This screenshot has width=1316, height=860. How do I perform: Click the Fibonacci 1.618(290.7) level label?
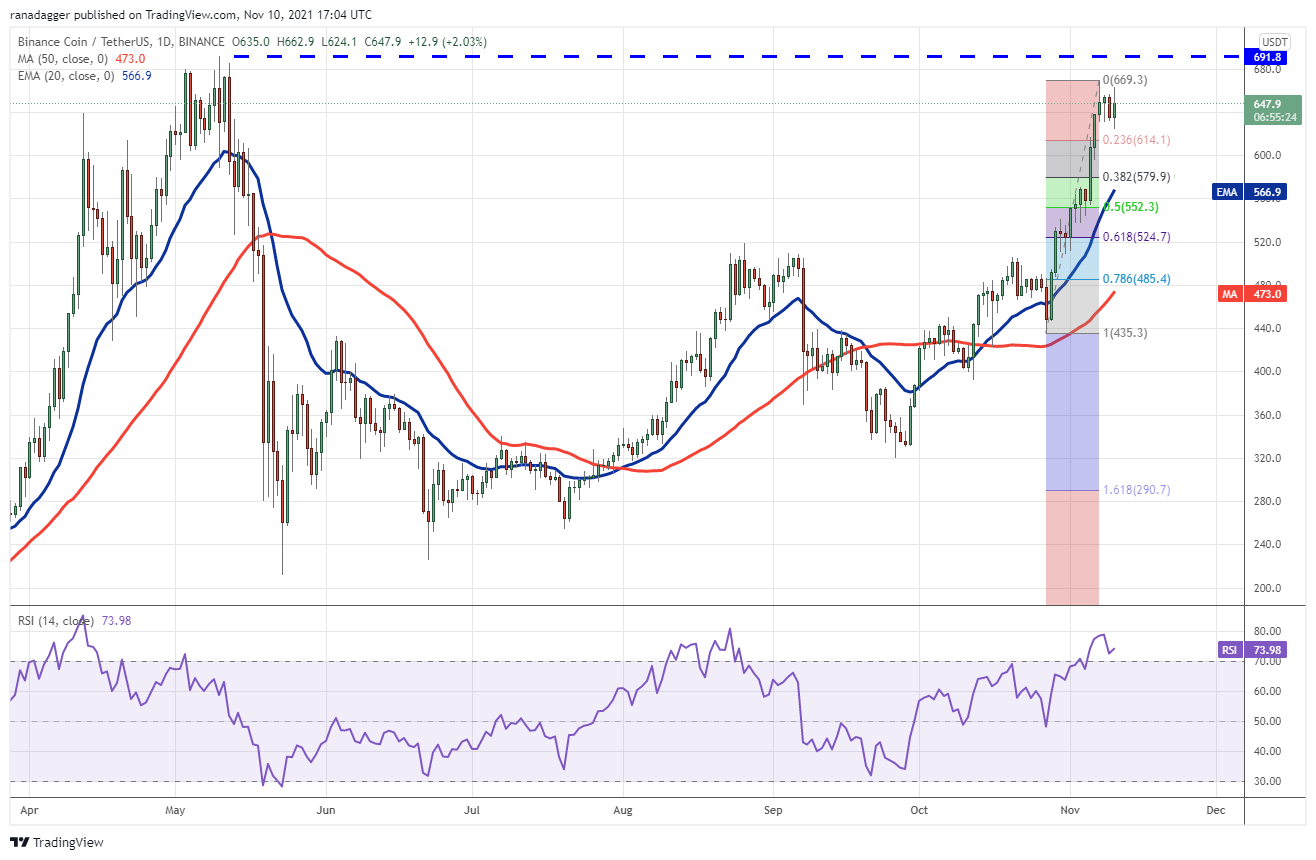1136,490
